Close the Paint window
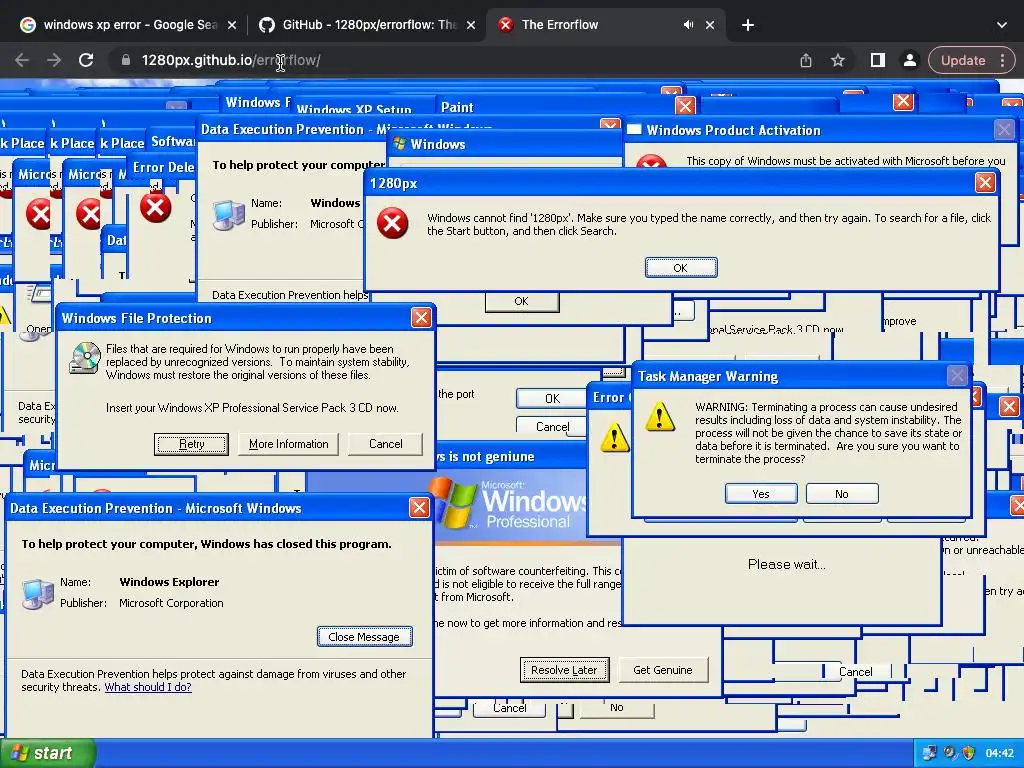The image size is (1024, 768). click(x=685, y=106)
